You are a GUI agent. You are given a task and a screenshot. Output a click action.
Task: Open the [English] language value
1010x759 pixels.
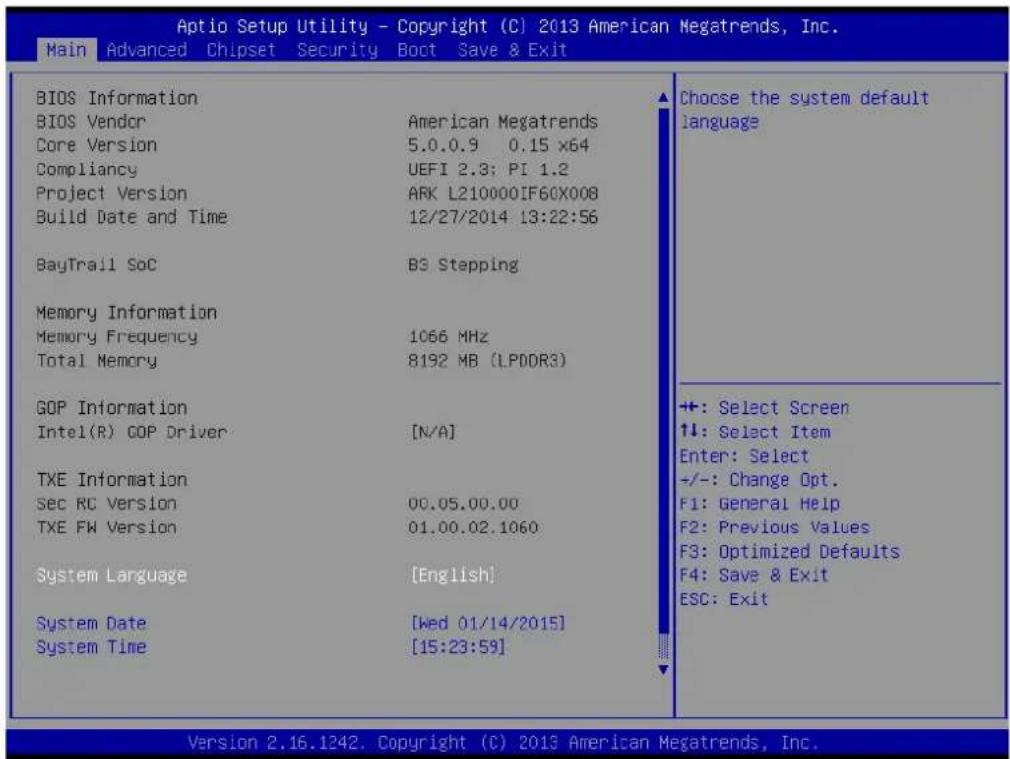[453, 575]
